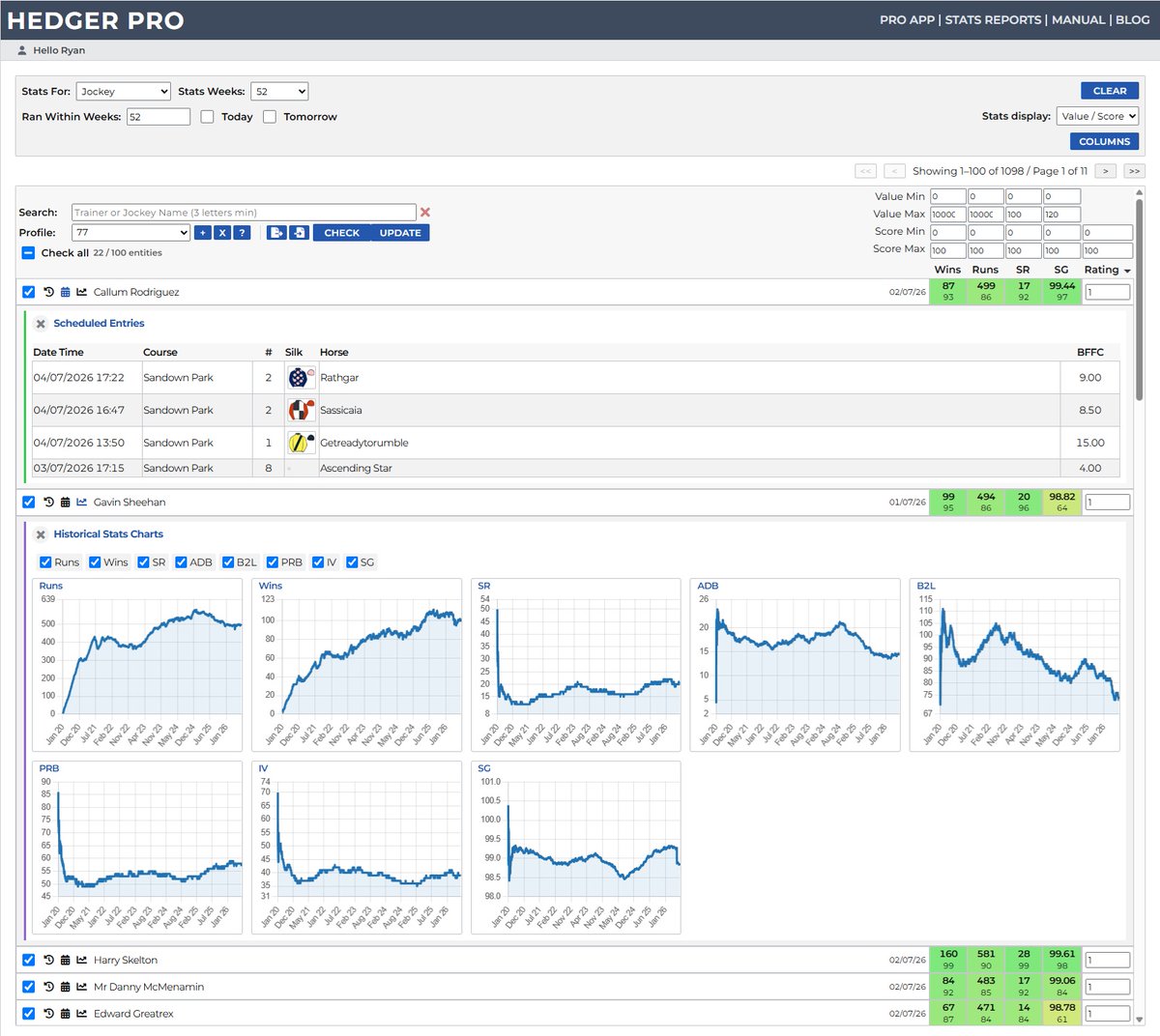This screenshot has height=1036, width=1160.
Task: Click the CLEAR button
Action: (x=1110, y=91)
